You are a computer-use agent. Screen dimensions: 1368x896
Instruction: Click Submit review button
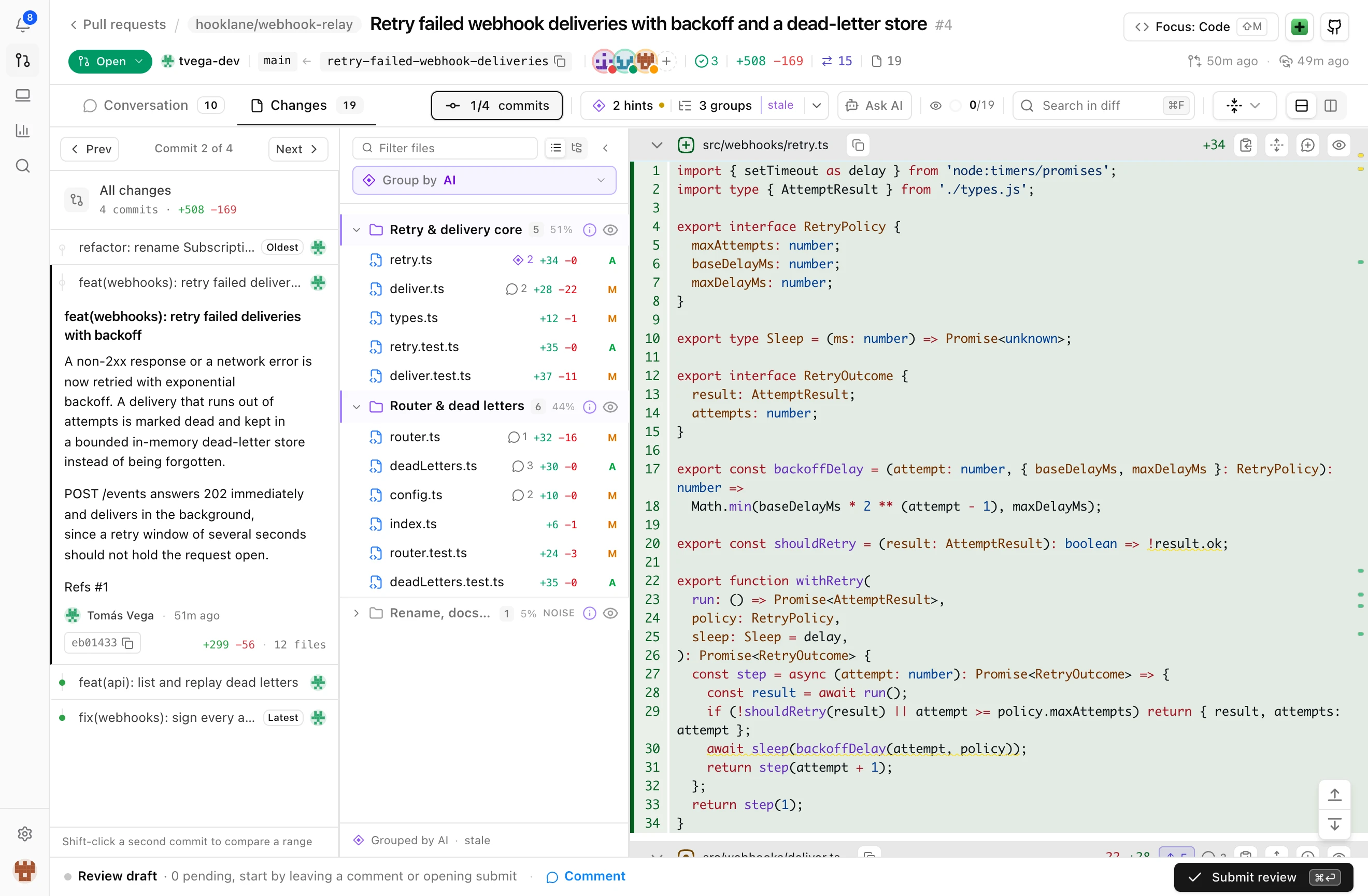tap(1263, 877)
